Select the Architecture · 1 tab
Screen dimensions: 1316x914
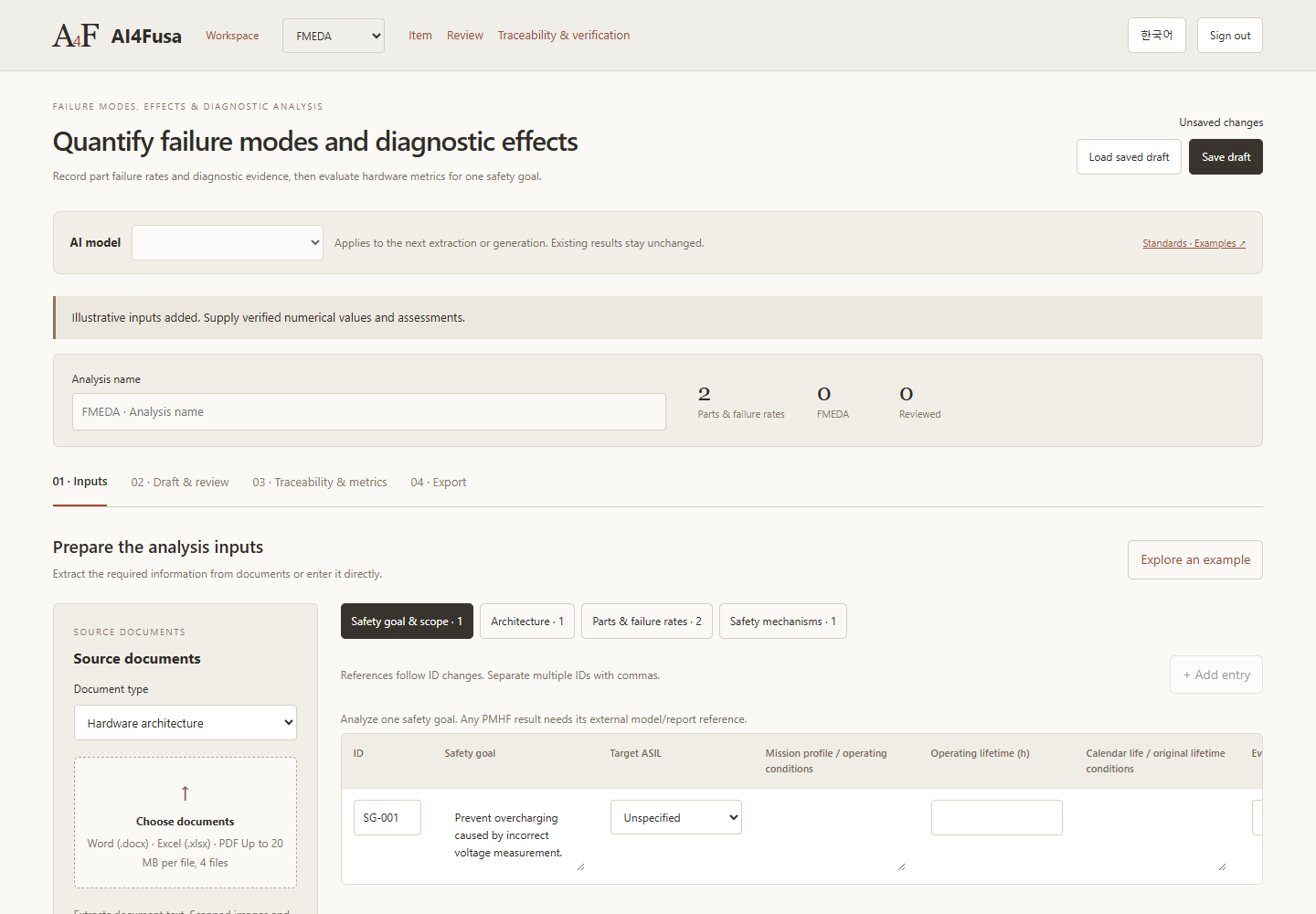pos(527,622)
